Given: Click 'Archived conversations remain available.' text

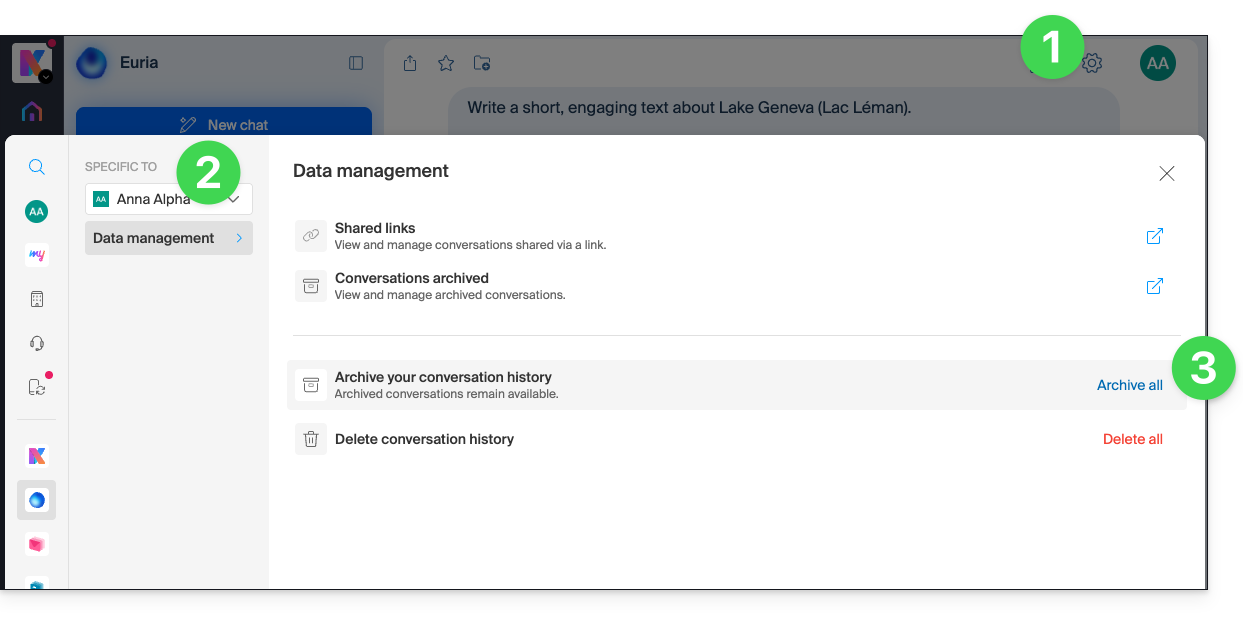Looking at the screenshot, I should coord(446,394).
